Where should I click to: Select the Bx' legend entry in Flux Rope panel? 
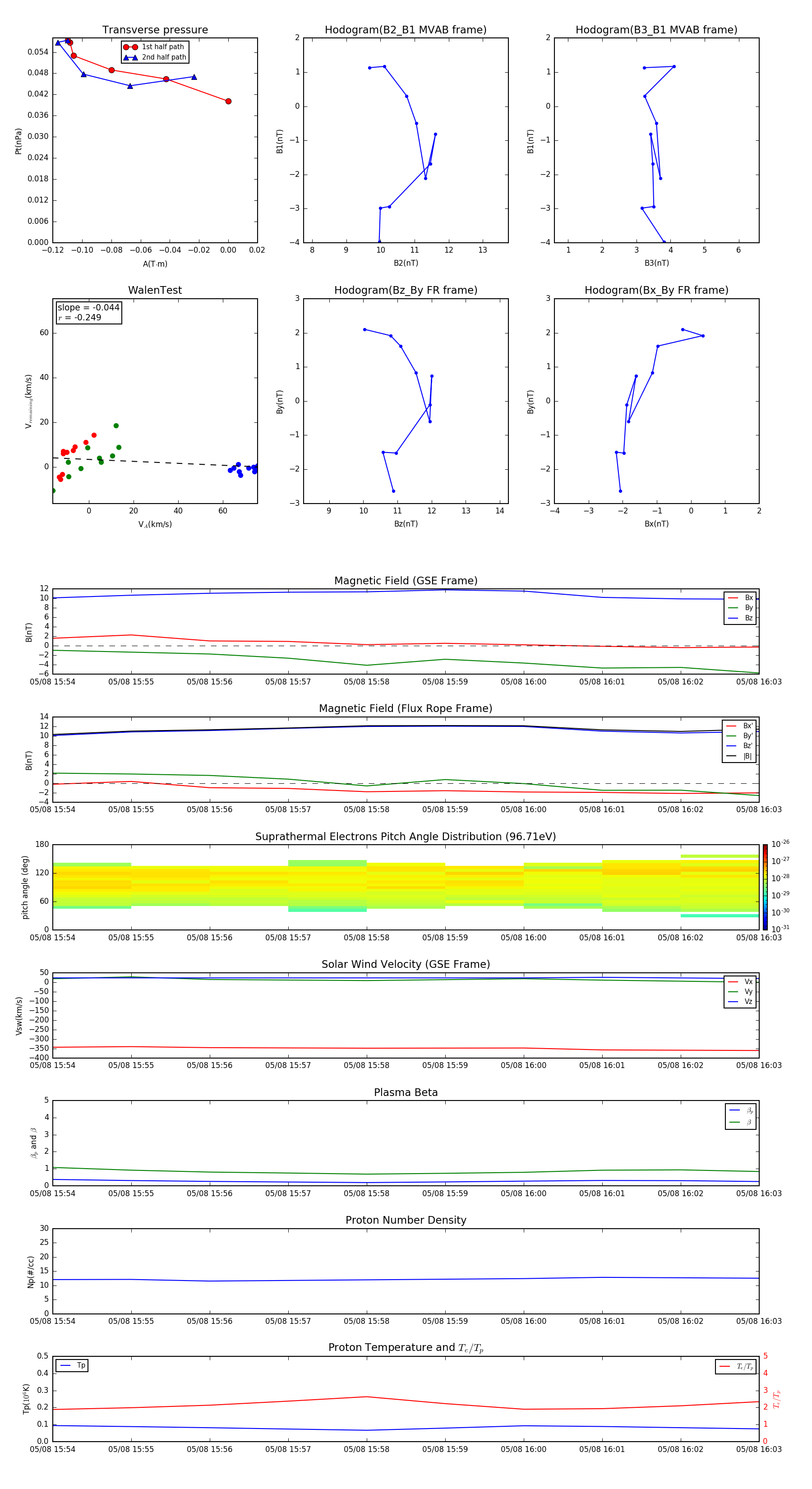coord(739,726)
